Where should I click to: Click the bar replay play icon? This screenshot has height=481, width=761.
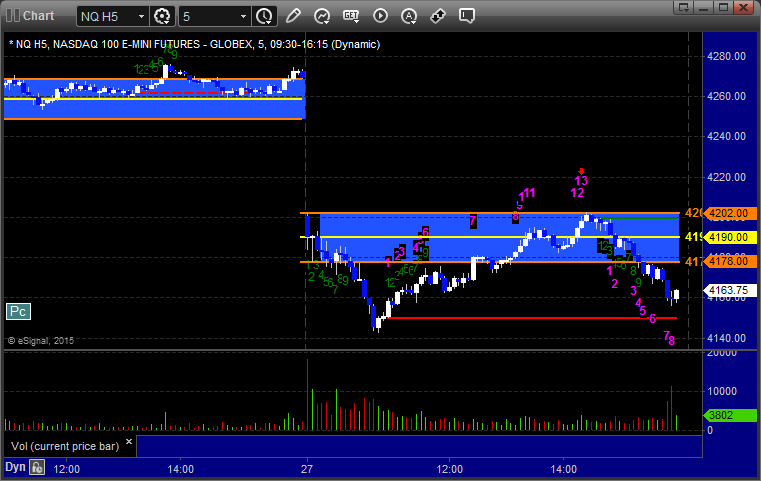point(380,16)
